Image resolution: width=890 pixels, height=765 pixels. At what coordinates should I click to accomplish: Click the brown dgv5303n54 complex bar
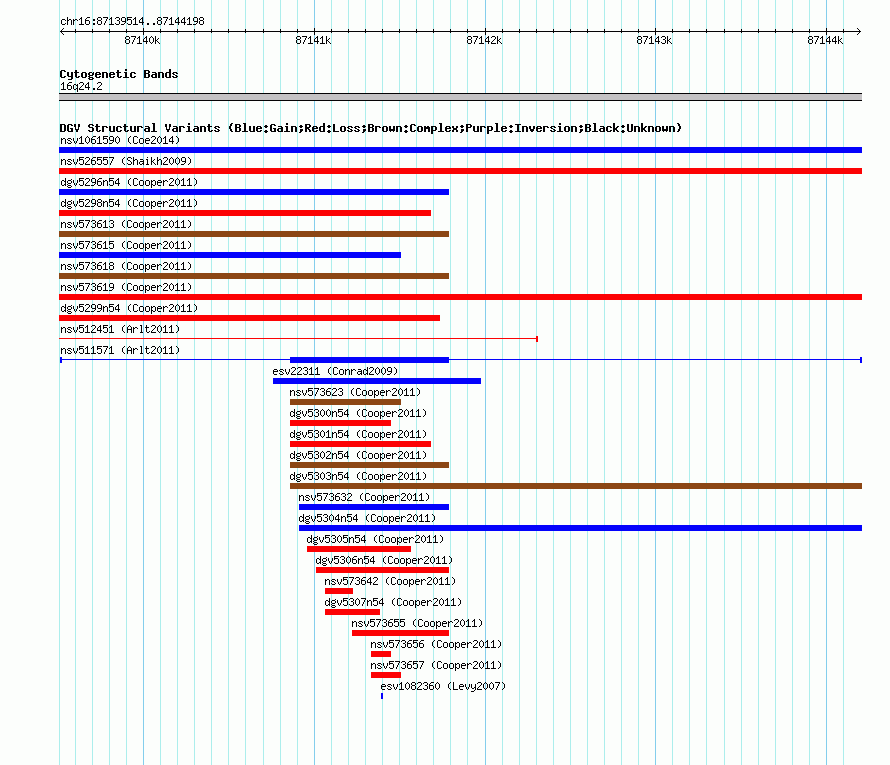(576, 486)
